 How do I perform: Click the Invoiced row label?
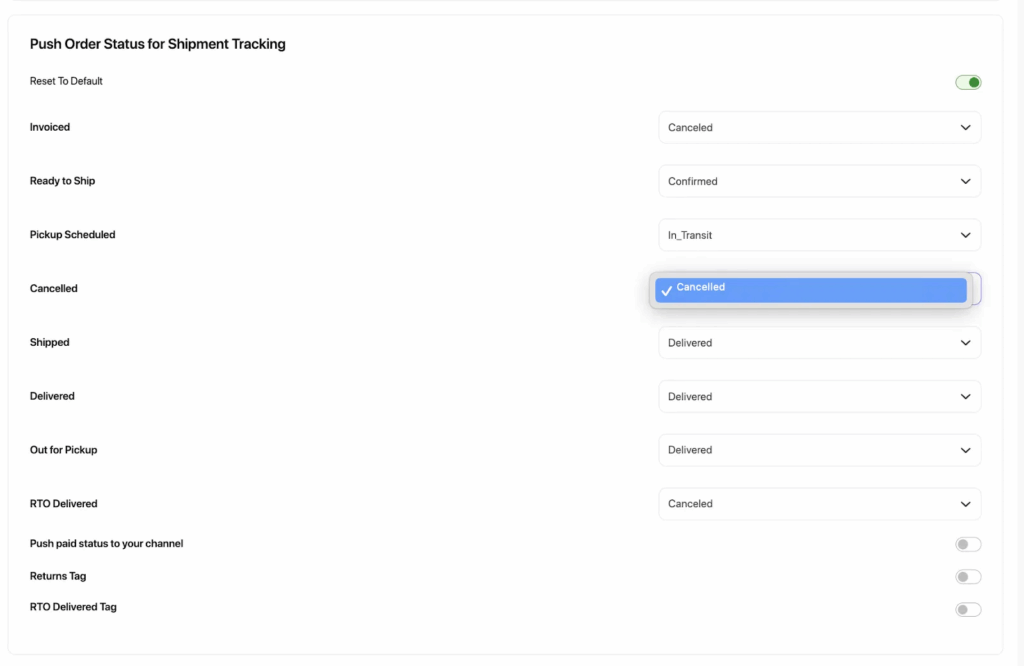(50, 127)
